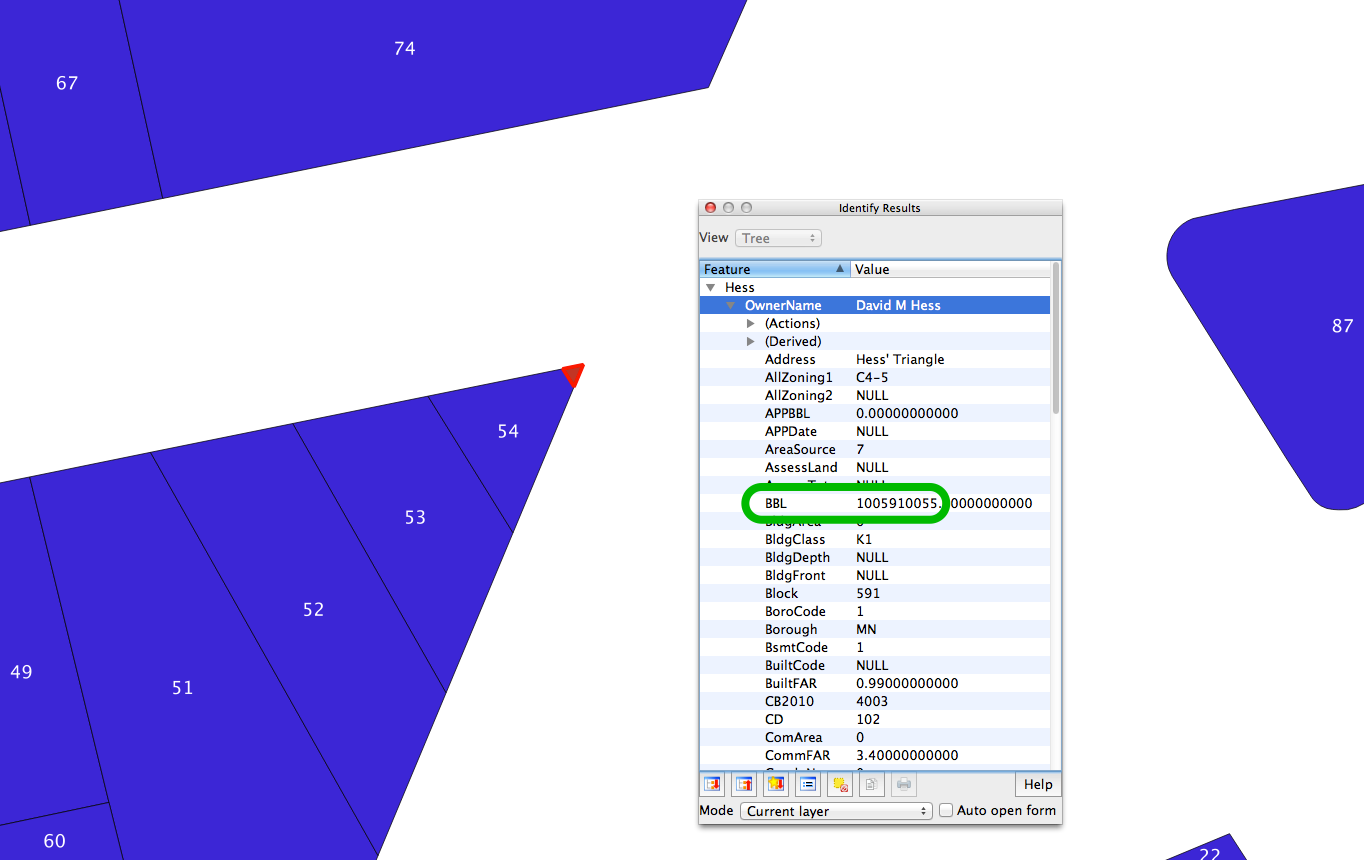Click map parcel labeled 51
Viewport: 1364px width, 860px height.
[x=182, y=688]
